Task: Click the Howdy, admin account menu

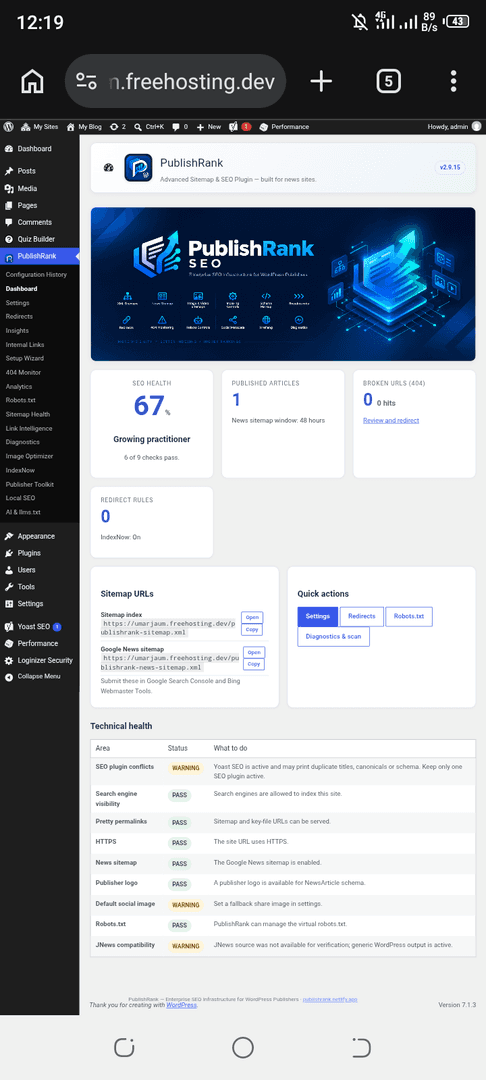Action: coord(454,127)
